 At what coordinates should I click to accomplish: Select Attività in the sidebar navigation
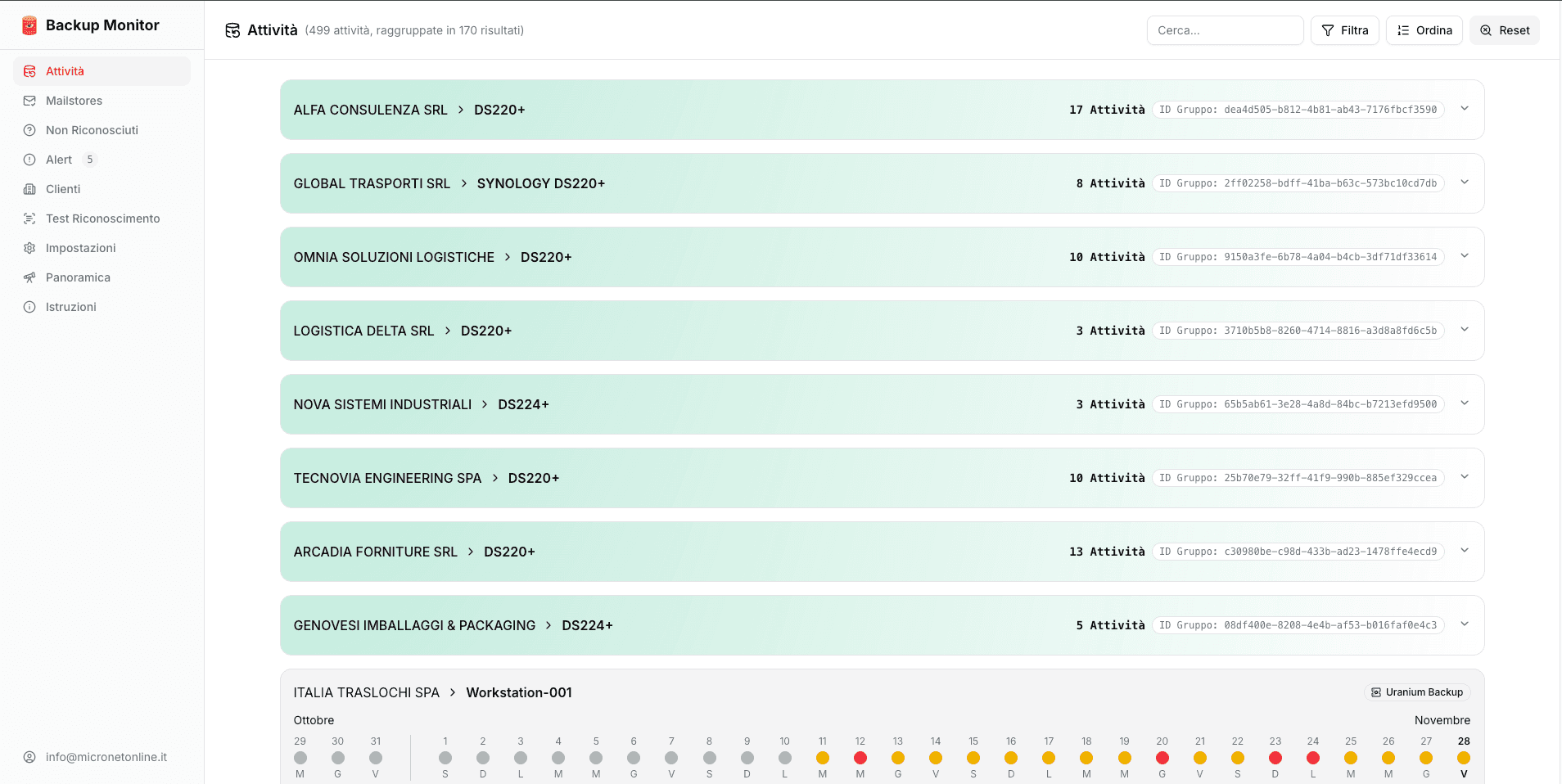coord(65,70)
